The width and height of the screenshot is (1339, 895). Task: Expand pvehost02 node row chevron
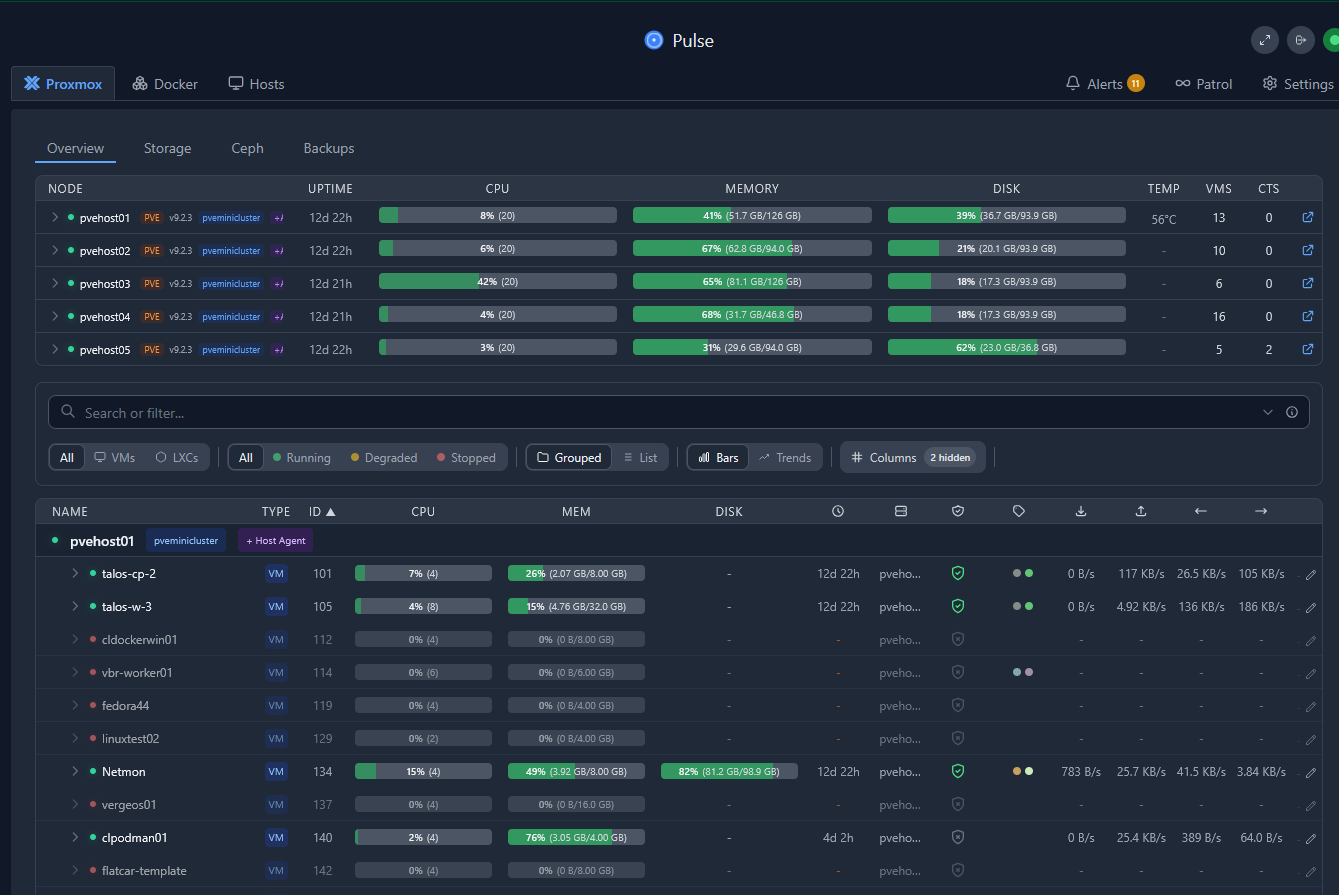pyautogui.click(x=55, y=250)
